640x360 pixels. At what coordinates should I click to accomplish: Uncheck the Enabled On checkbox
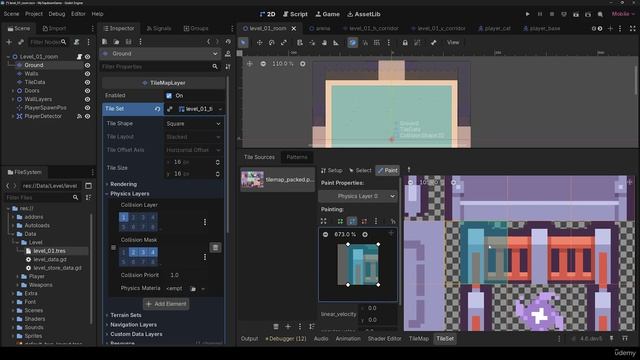[x=169, y=96]
